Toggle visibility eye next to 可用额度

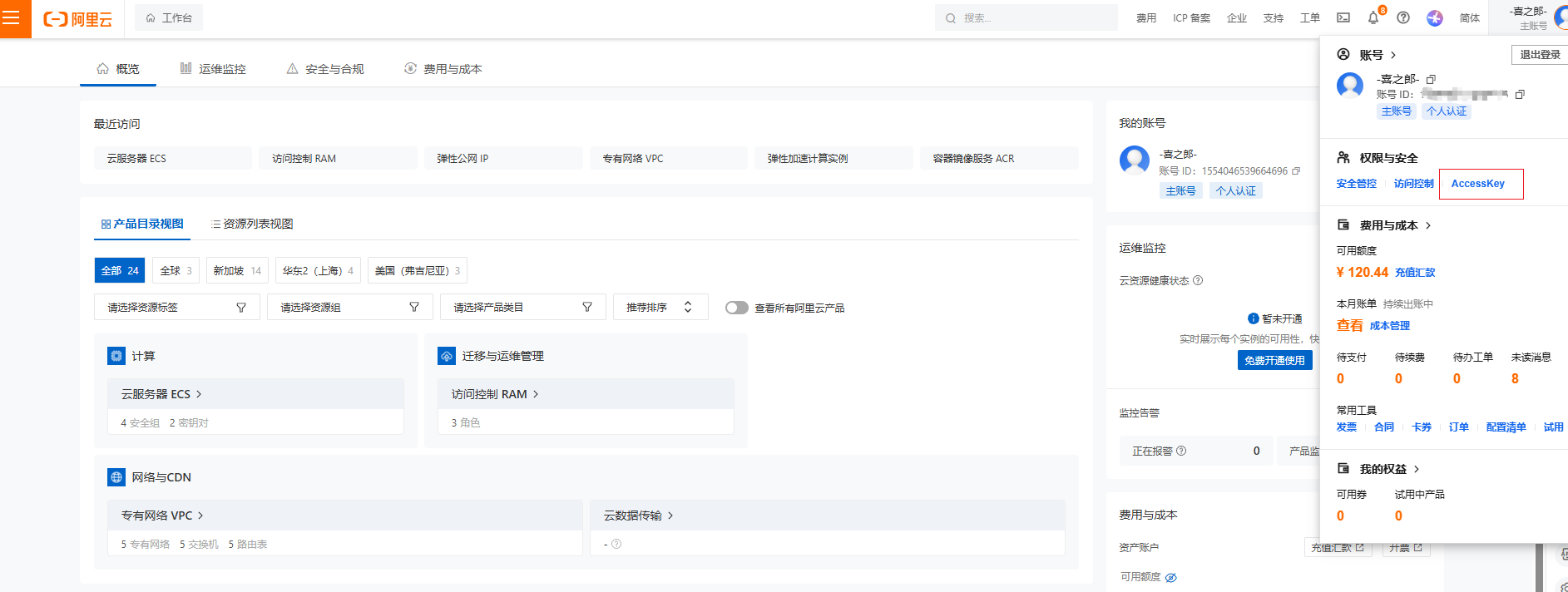pyautogui.click(x=1170, y=577)
